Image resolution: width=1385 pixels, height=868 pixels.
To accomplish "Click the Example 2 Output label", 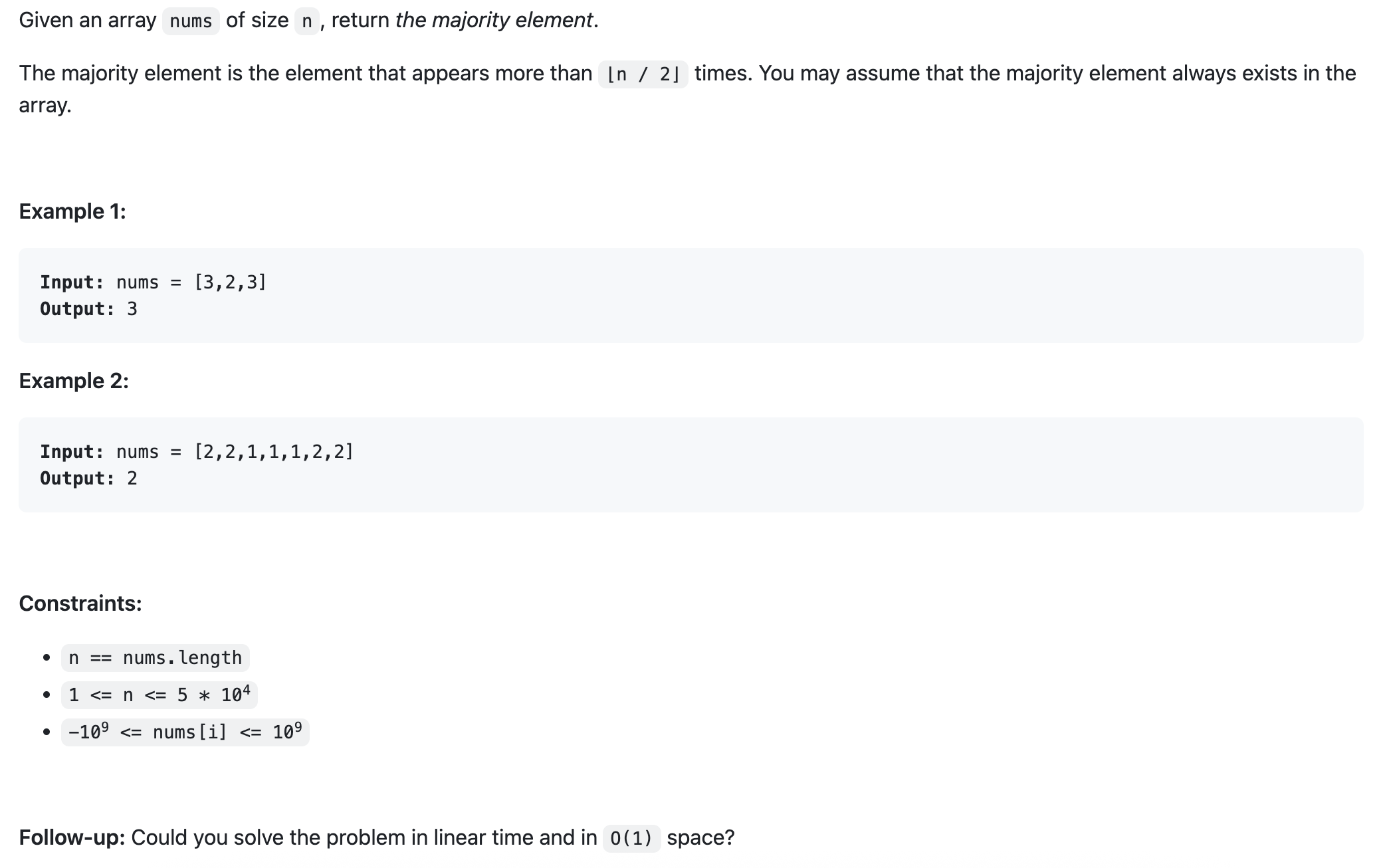I will [77, 479].
